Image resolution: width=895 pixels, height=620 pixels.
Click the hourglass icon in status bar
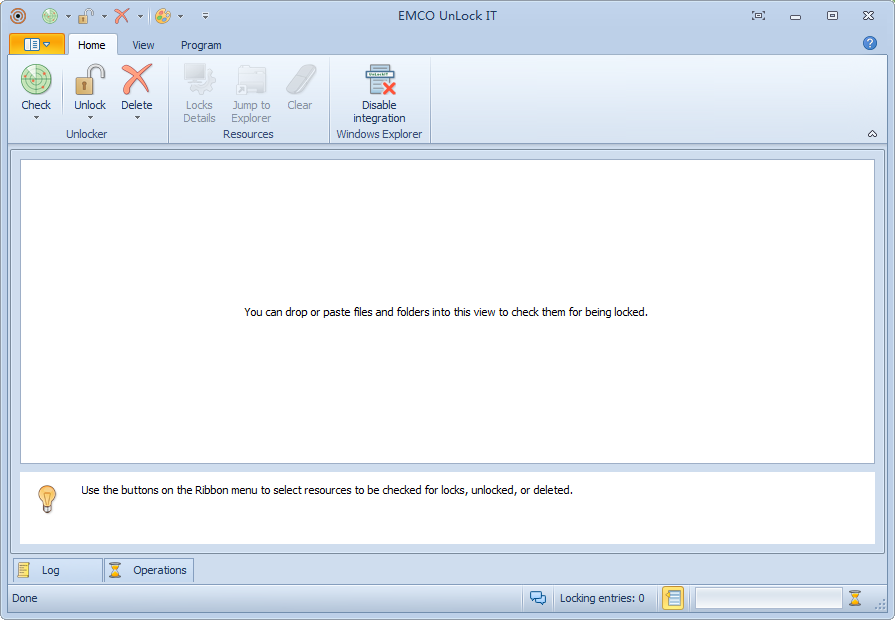point(855,598)
